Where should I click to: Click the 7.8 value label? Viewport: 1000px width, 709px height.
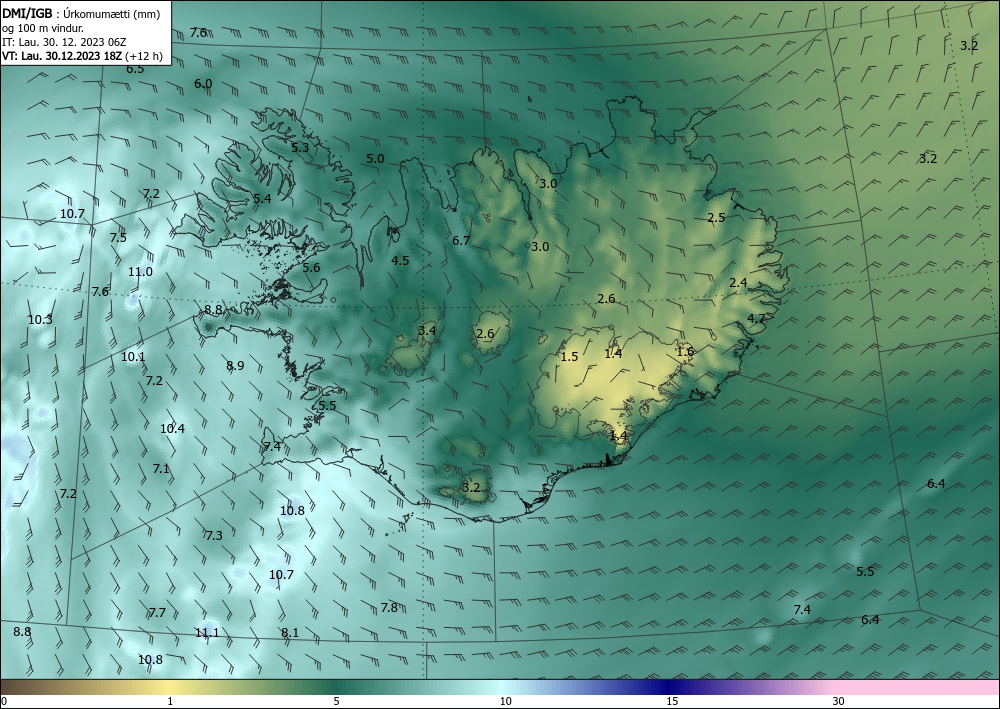[389, 608]
